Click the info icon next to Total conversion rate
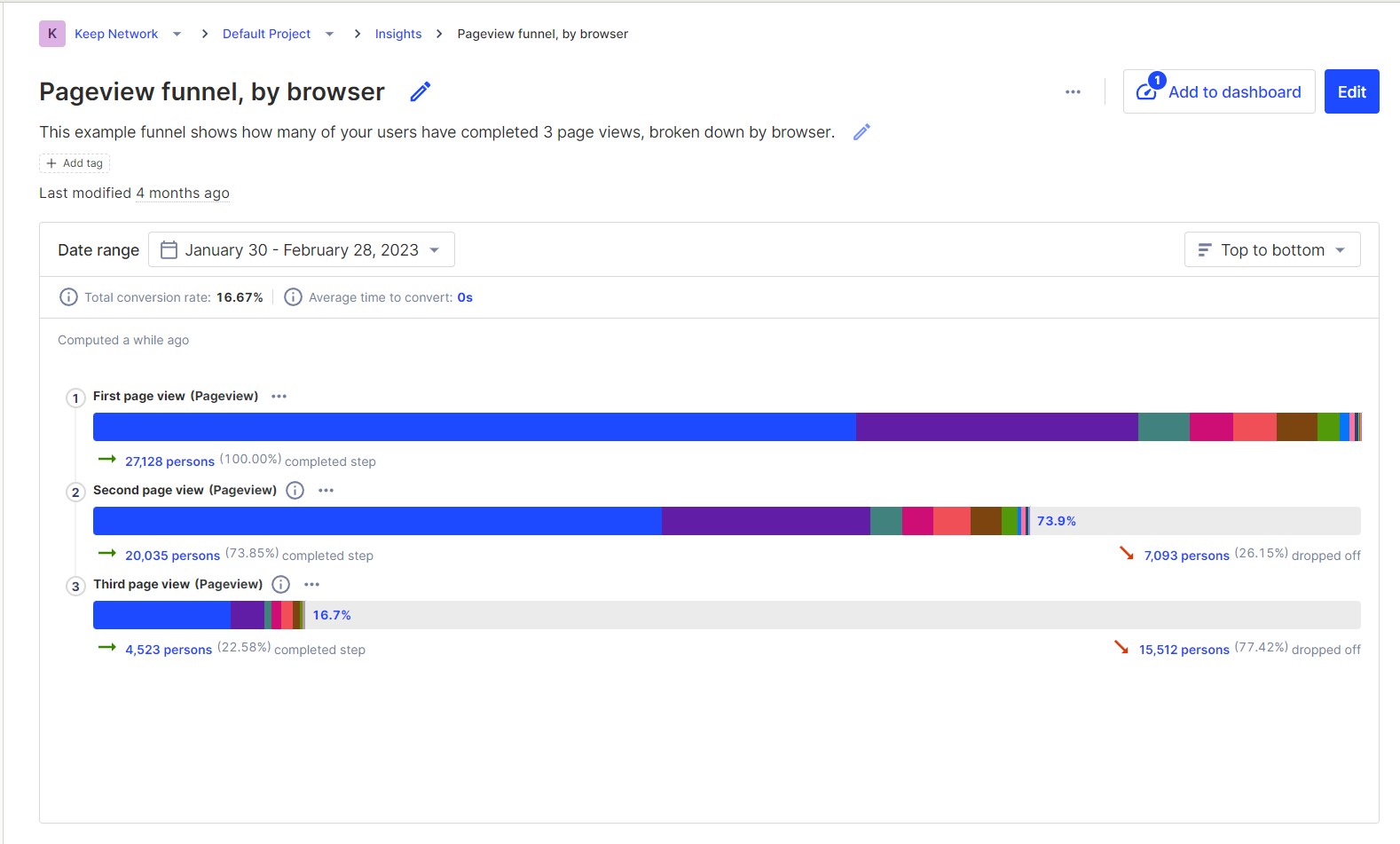The height and width of the screenshot is (844, 1400). pyautogui.click(x=68, y=296)
